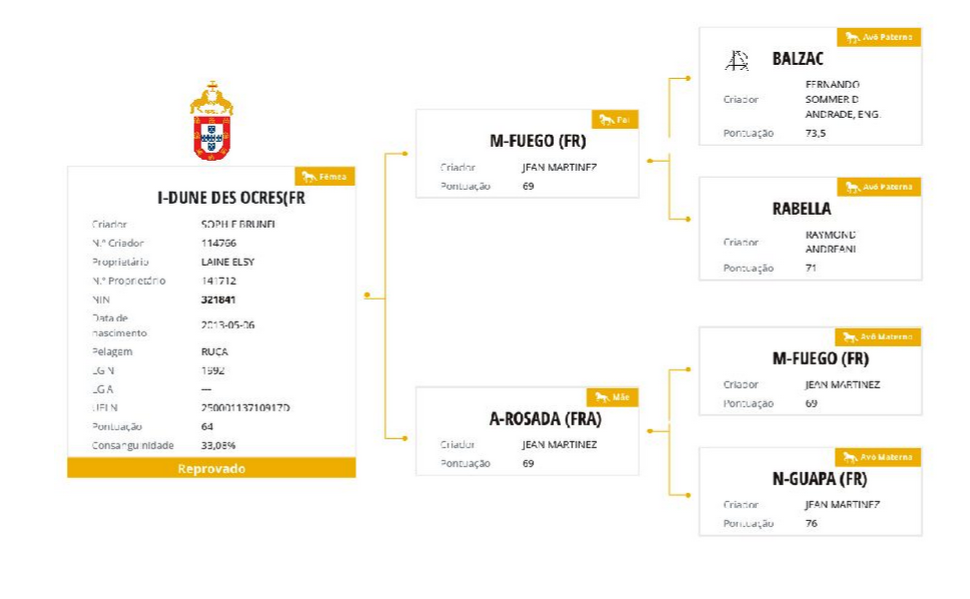Click the Mãe horse badge on A-ROSADA card
Screen dimensions: 970x599
612,397
